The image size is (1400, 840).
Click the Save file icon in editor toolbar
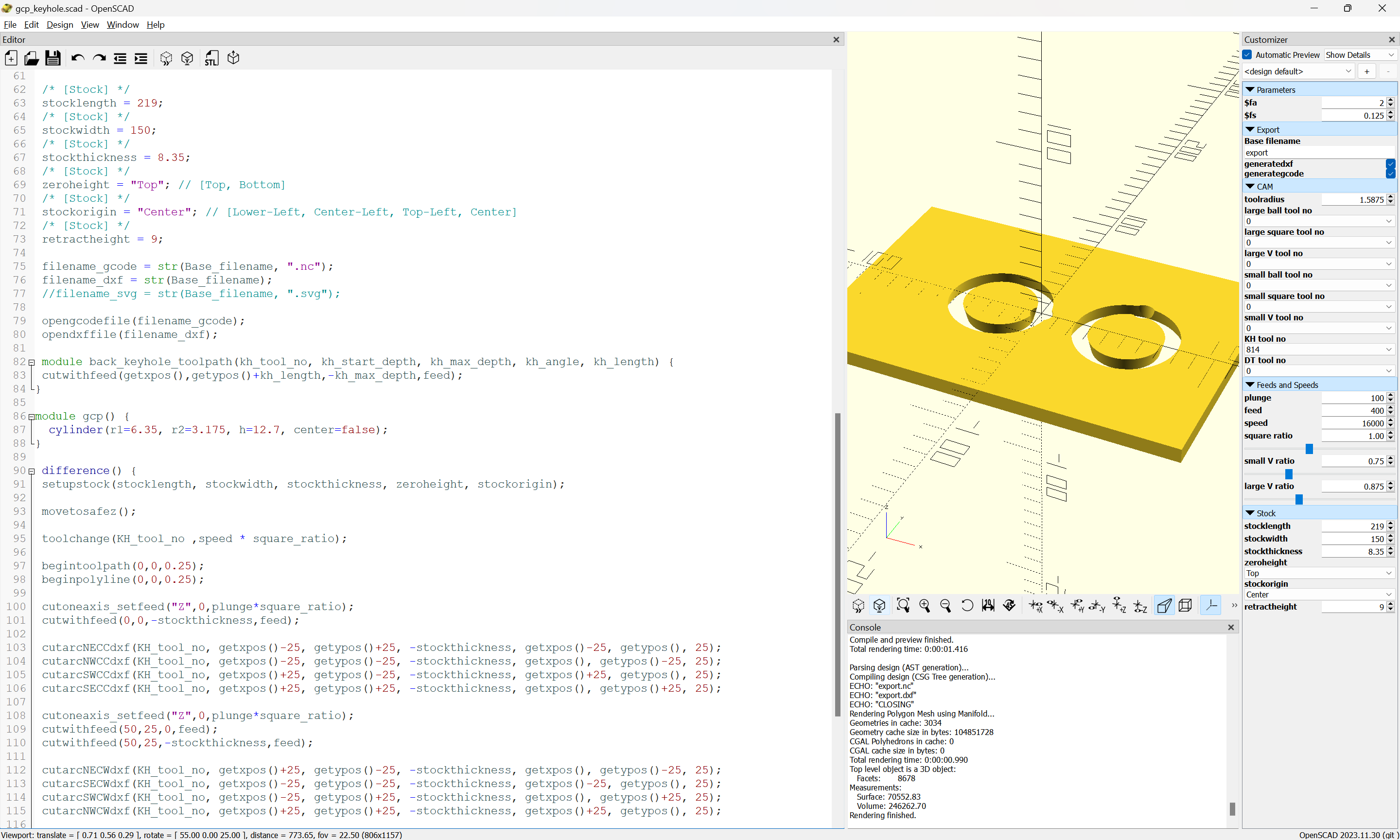pyautogui.click(x=52, y=58)
